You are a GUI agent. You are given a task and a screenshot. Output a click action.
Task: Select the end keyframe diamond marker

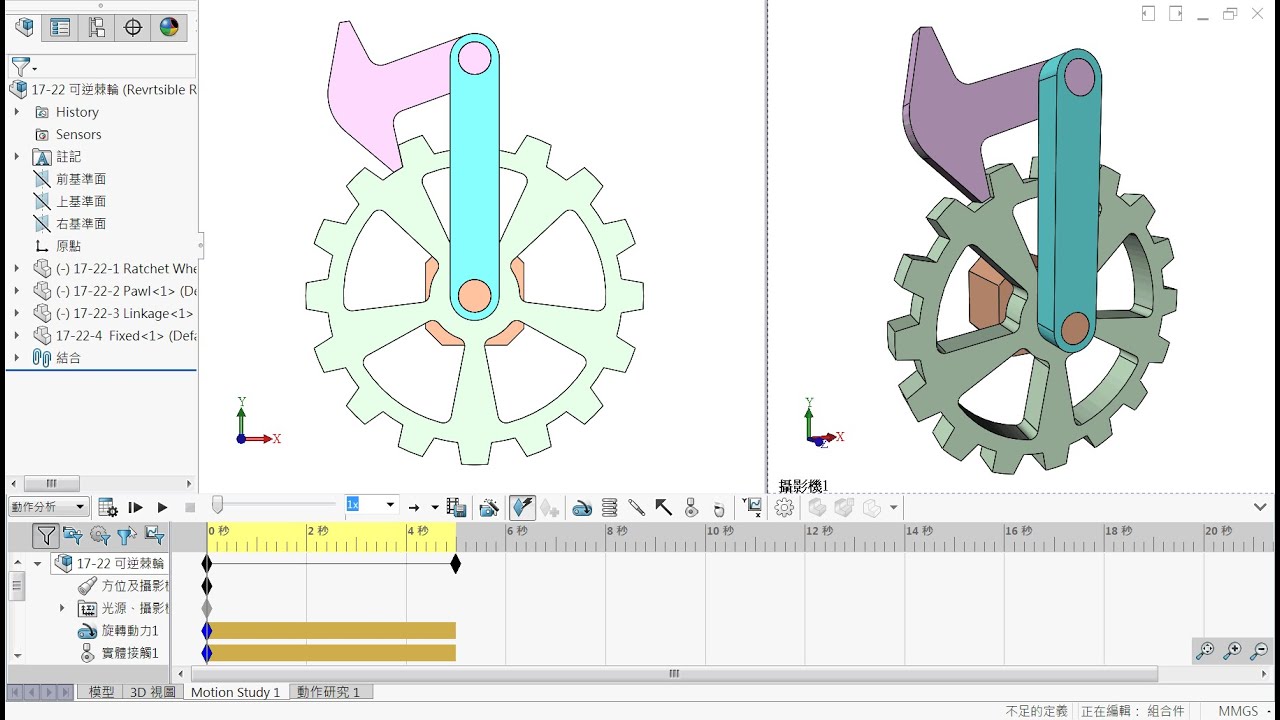coord(456,564)
